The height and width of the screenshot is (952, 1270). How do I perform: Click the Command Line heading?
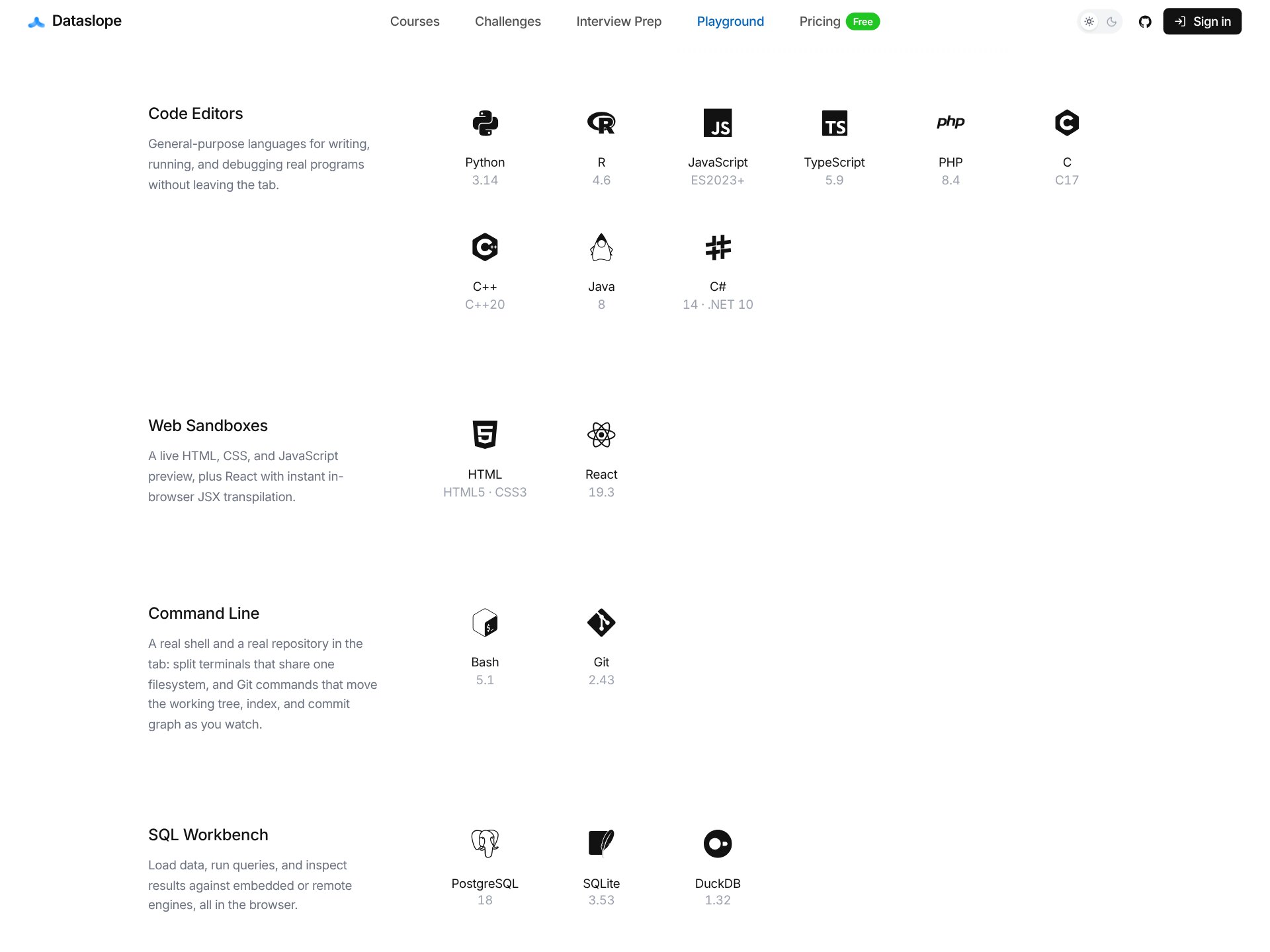click(204, 614)
